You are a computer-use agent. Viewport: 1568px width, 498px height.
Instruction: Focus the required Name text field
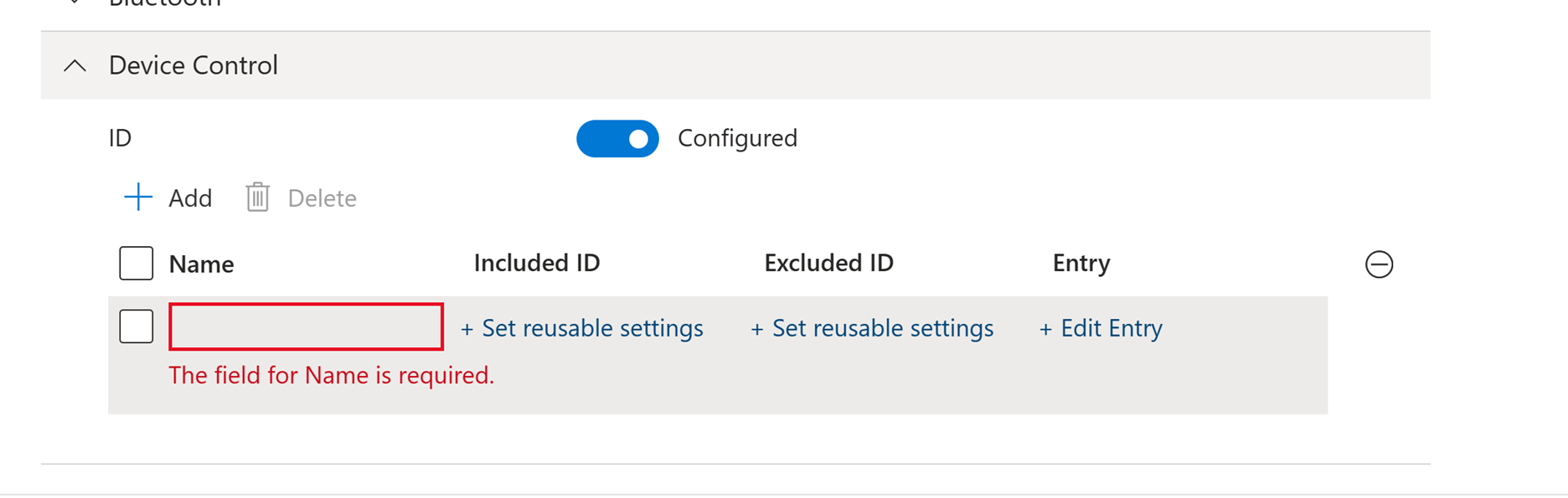pyautogui.click(x=306, y=326)
